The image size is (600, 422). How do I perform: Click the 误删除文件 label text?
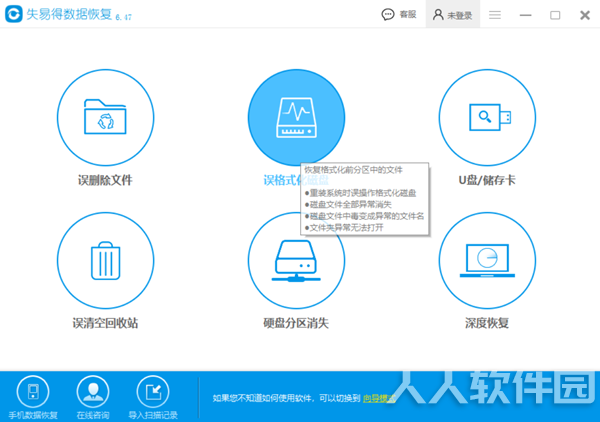[x=105, y=180]
